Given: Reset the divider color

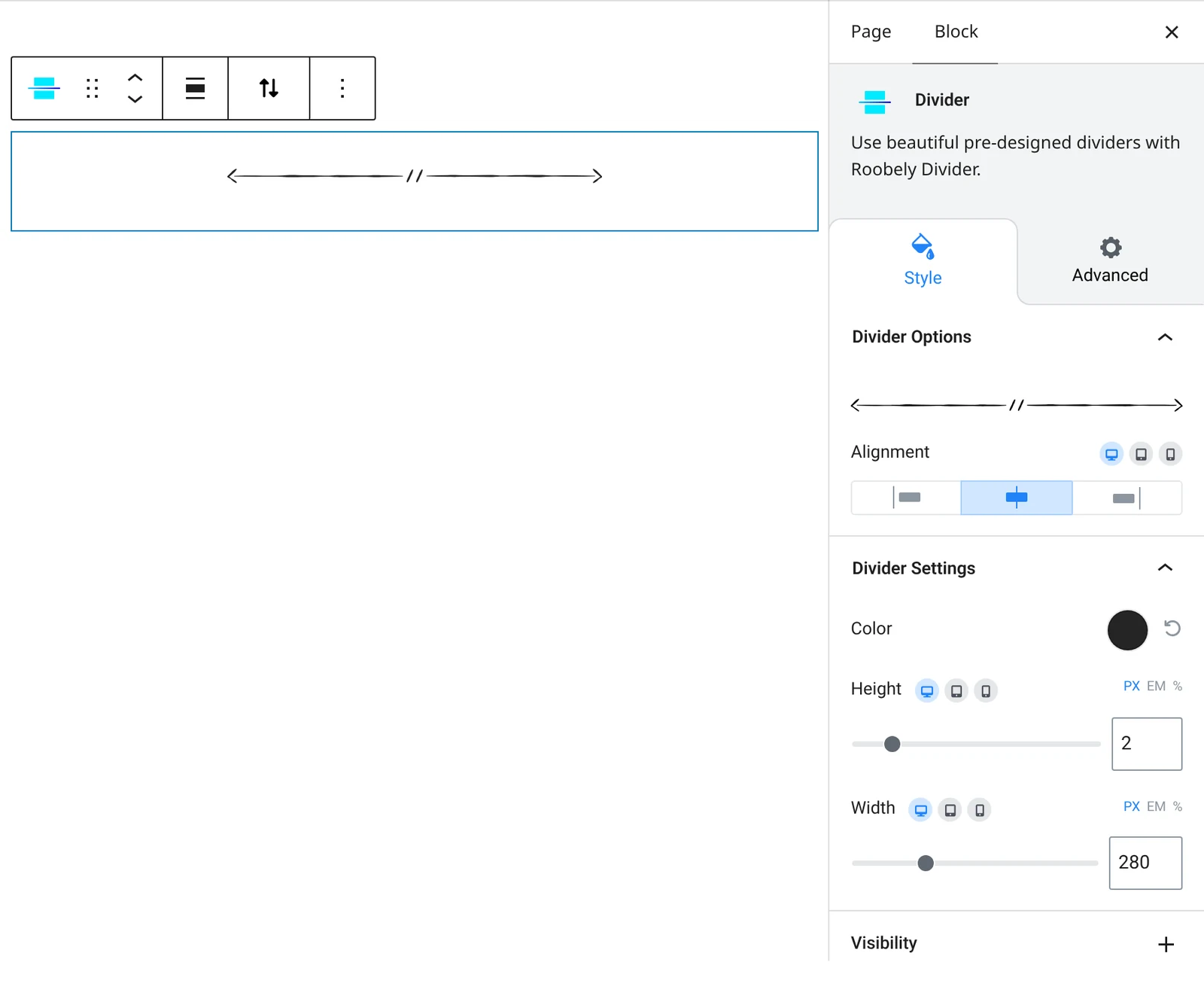Looking at the screenshot, I should (1172, 628).
